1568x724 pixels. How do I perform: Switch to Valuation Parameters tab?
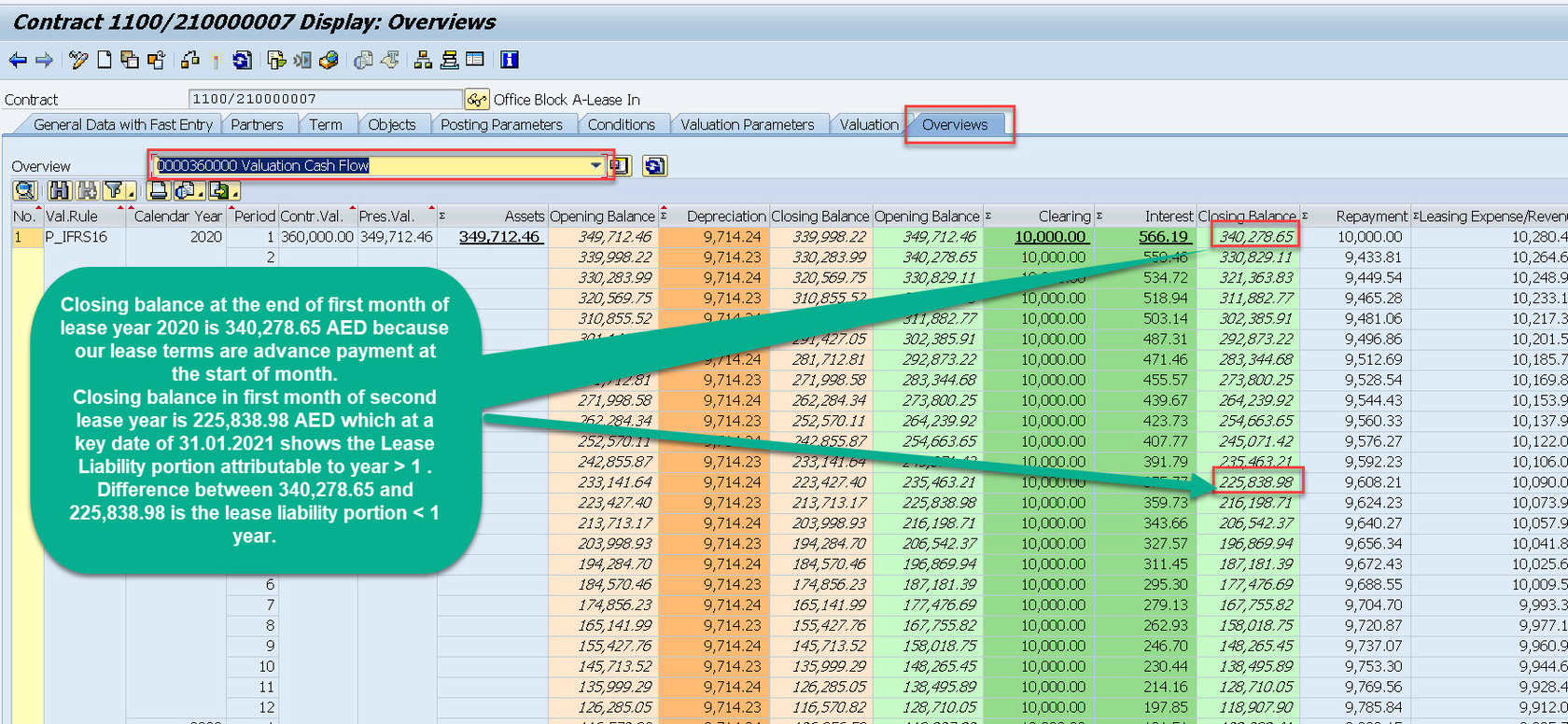[748, 125]
